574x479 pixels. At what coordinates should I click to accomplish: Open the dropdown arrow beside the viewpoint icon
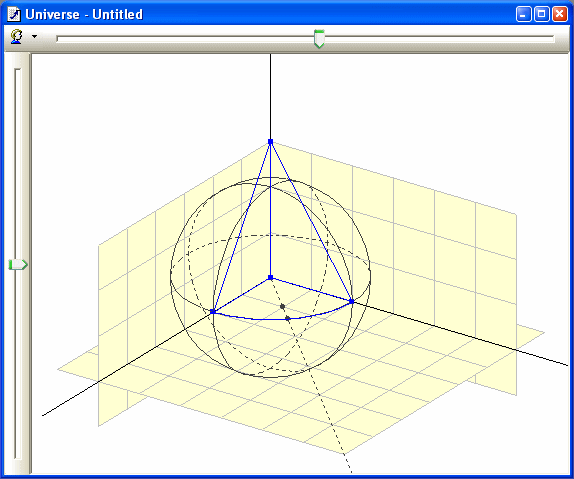click(34, 36)
